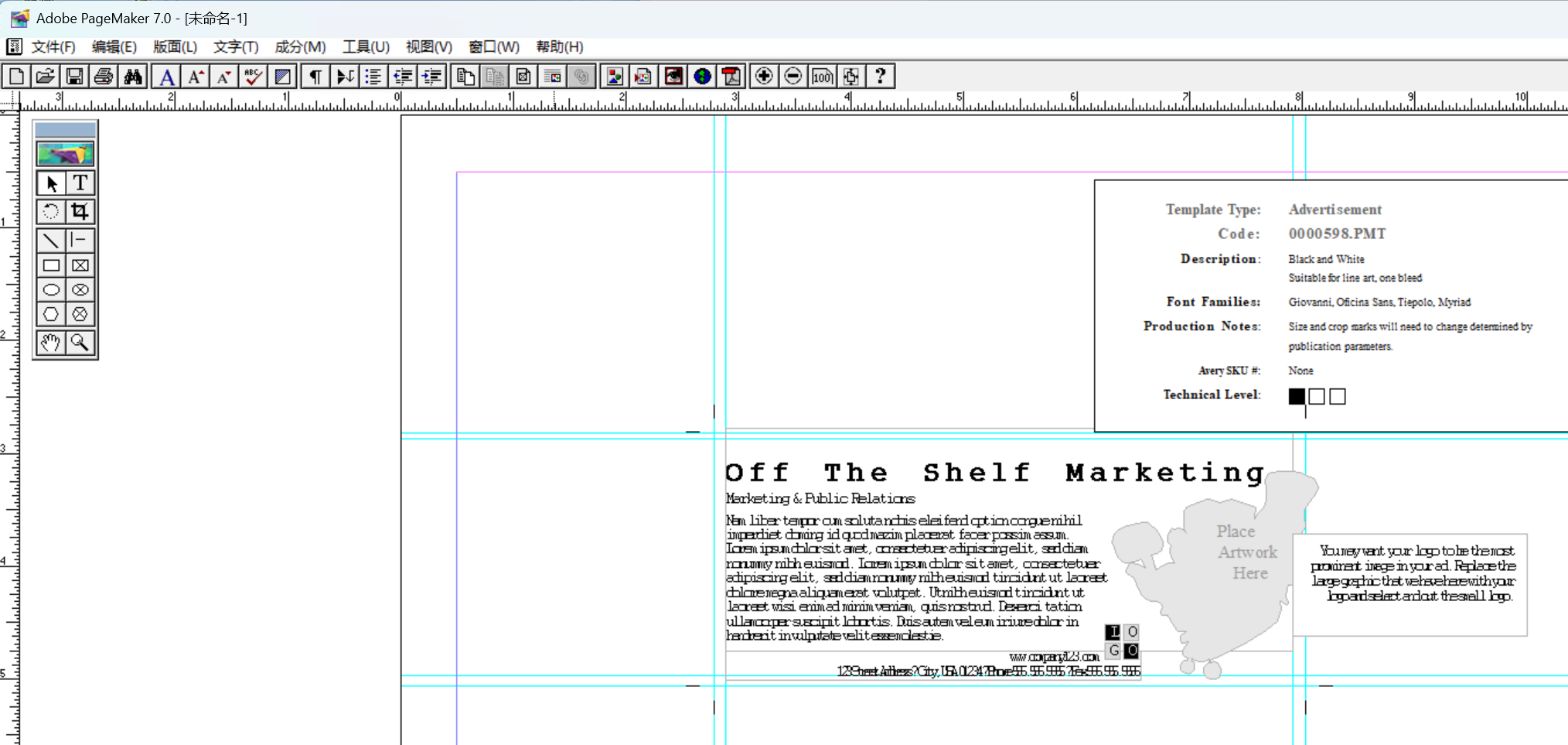Click the filled black Technical Level square
1568x745 pixels.
click(x=1297, y=397)
